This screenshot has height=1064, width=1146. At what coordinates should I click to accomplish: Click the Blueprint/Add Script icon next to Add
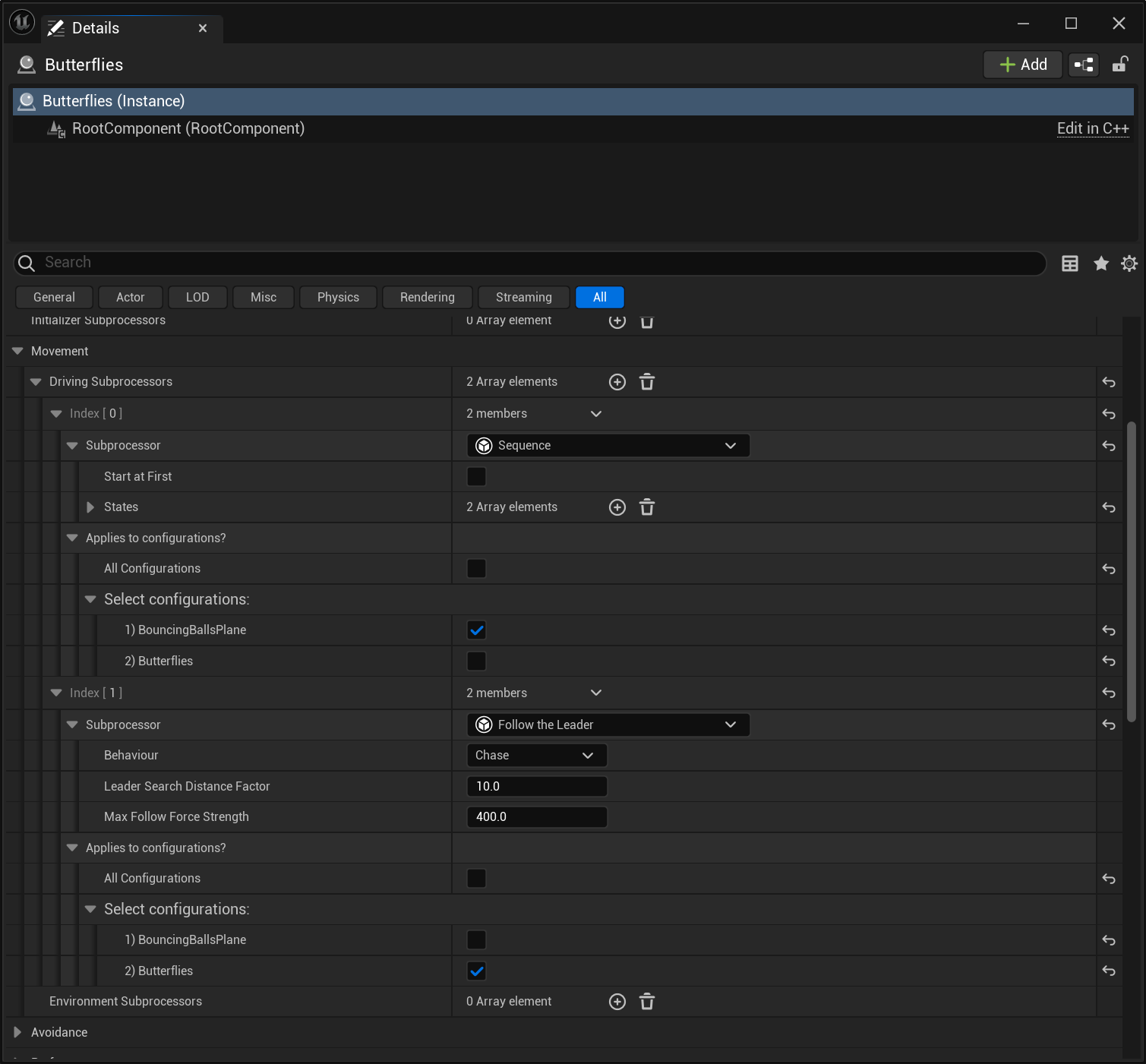(x=1084, y=65)
